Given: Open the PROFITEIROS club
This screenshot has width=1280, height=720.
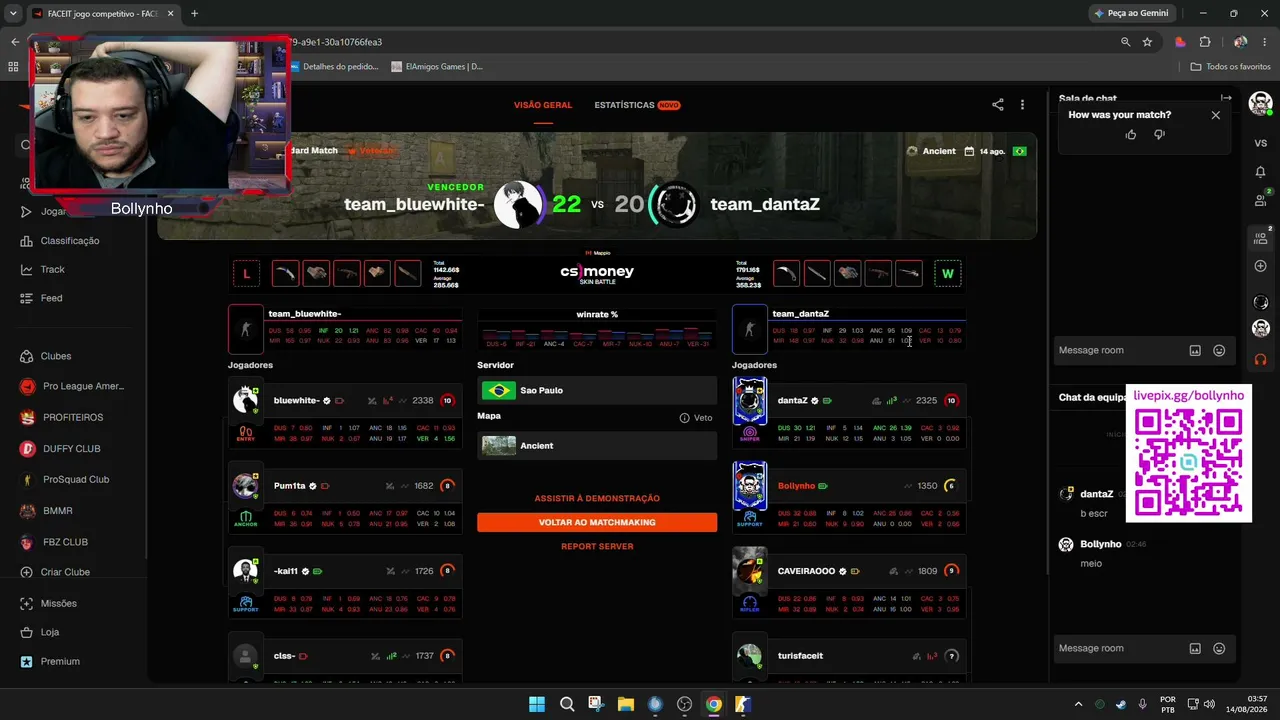Looking at the screenshot, I should tap(72, 417).
